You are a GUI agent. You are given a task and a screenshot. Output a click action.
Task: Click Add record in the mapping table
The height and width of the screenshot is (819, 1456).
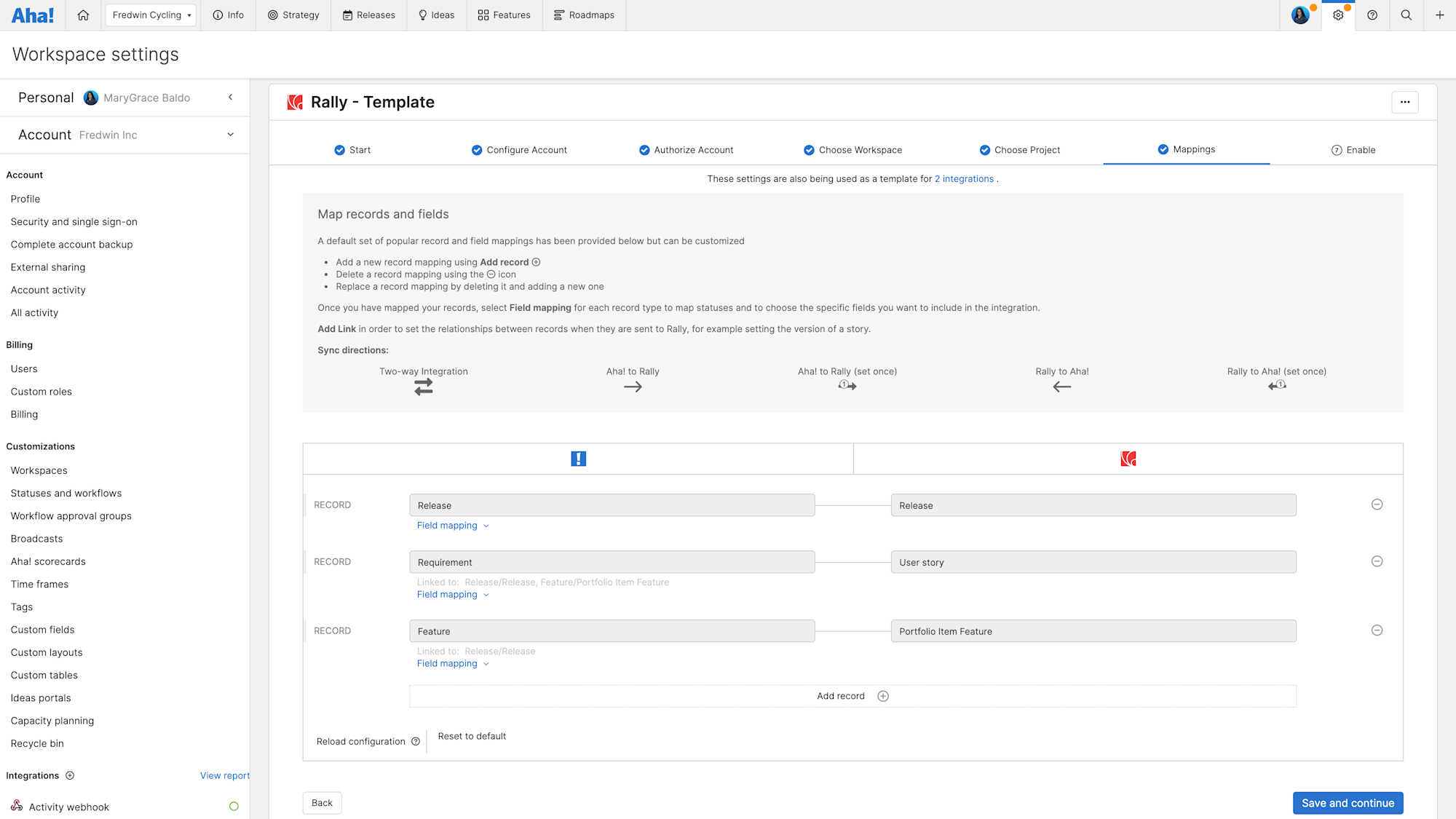coord(851,696)
